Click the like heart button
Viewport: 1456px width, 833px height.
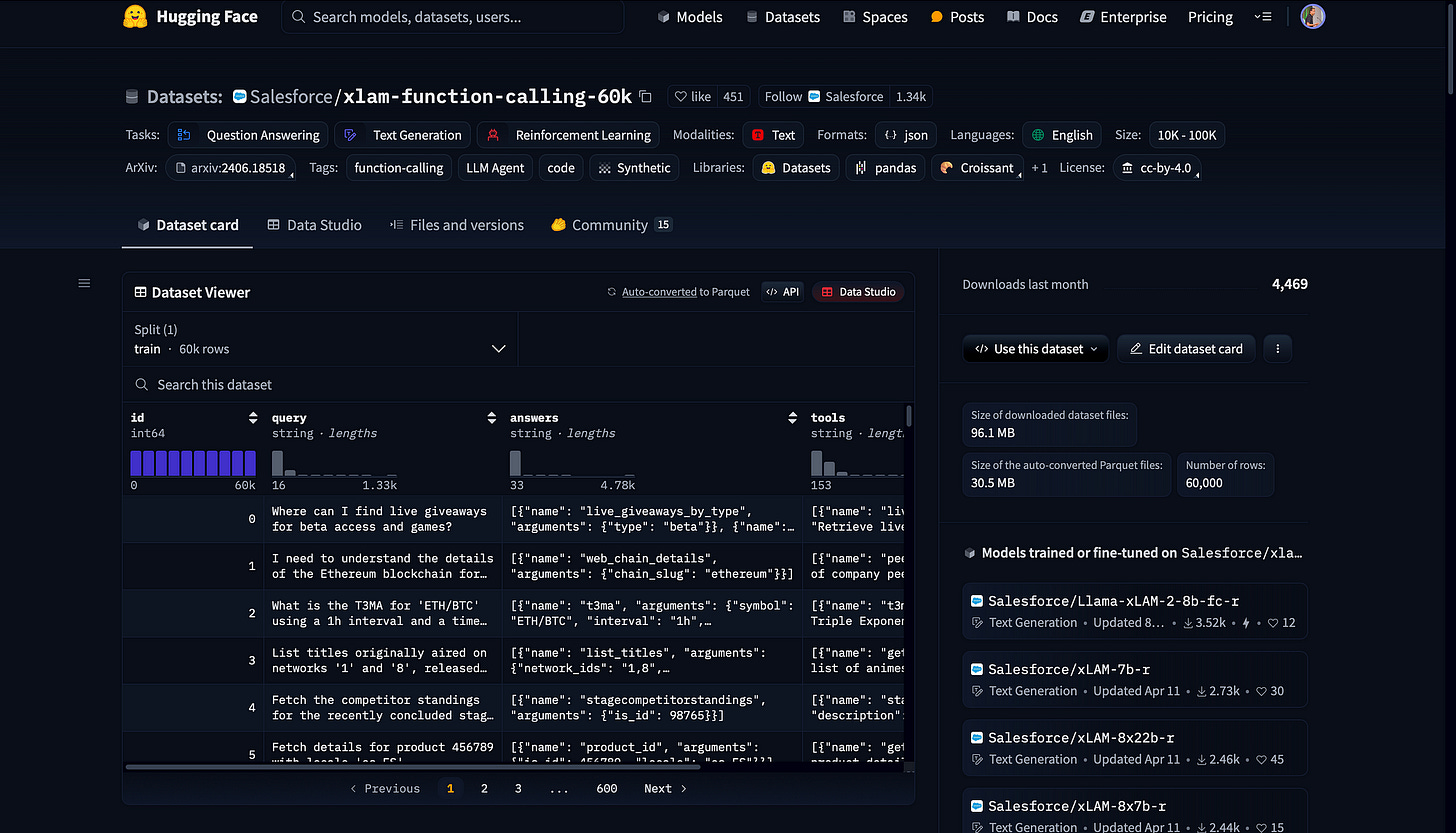(x=693, y=97)
